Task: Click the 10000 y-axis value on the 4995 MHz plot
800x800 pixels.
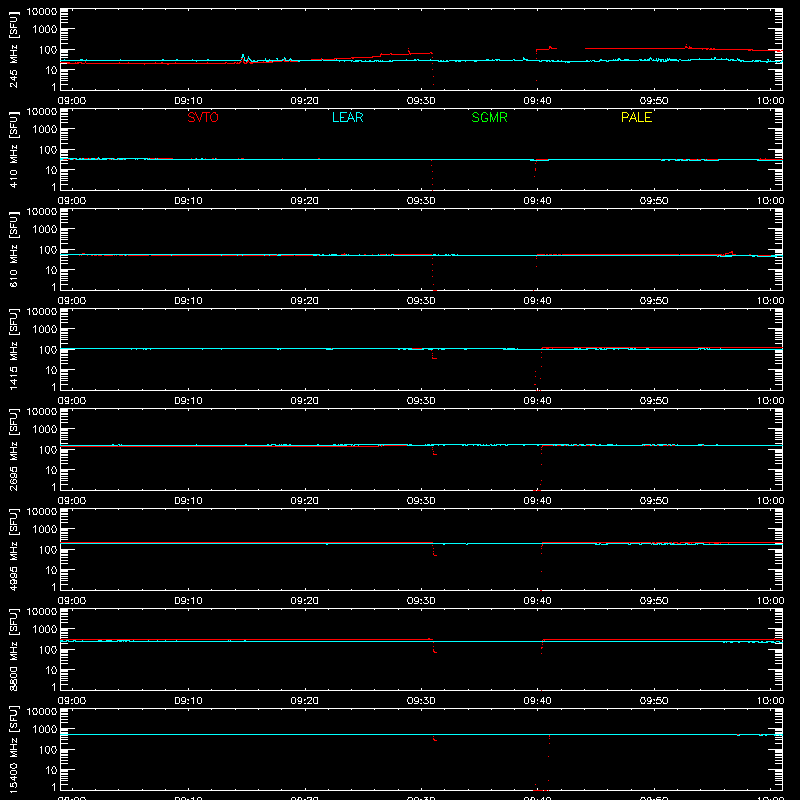Action: (x=42, y=512)
